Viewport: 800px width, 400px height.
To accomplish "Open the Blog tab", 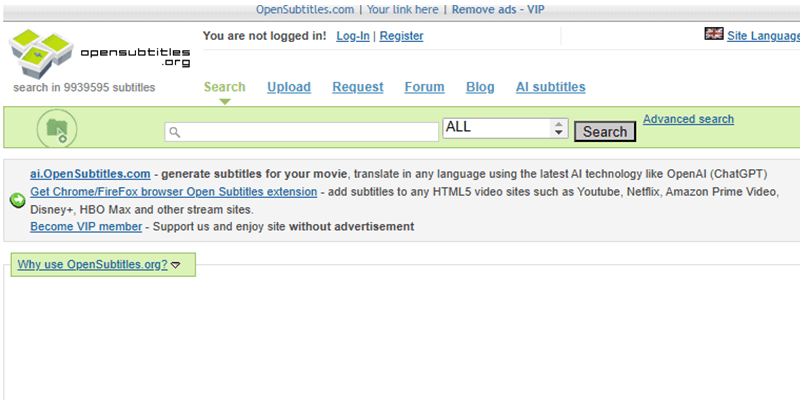I will point(480,87).
